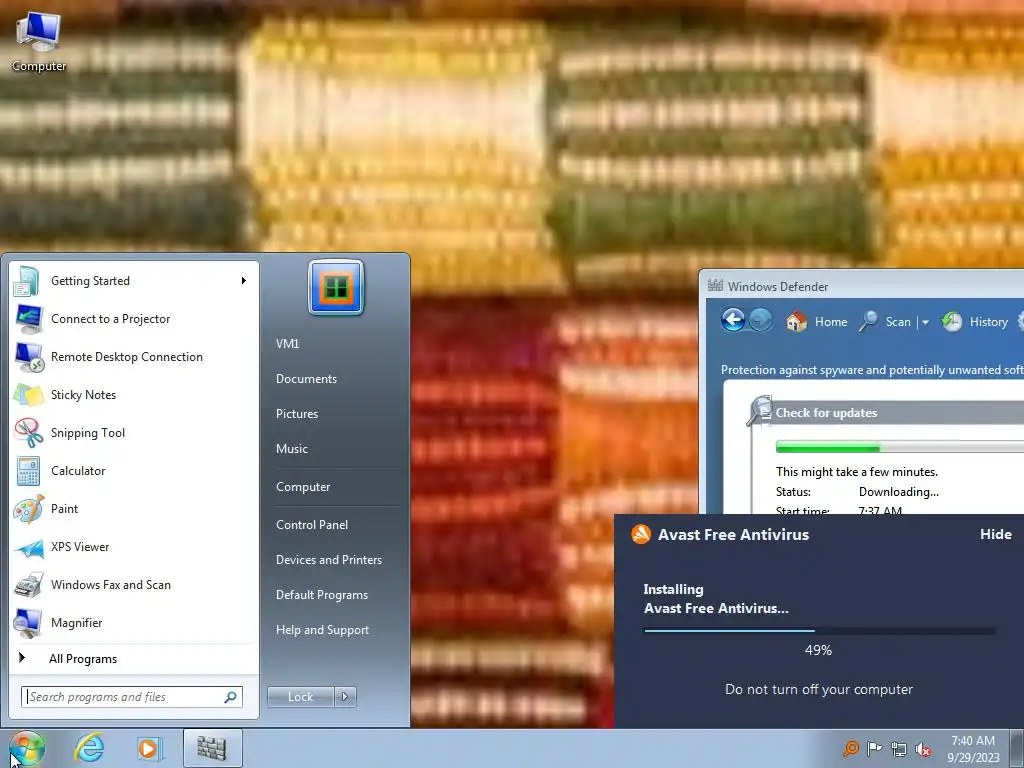Image resolution: width=1024 pixels, height=768 pixels.
Task: Click Windows Defender title bar icon
Action: pos(716,286)
